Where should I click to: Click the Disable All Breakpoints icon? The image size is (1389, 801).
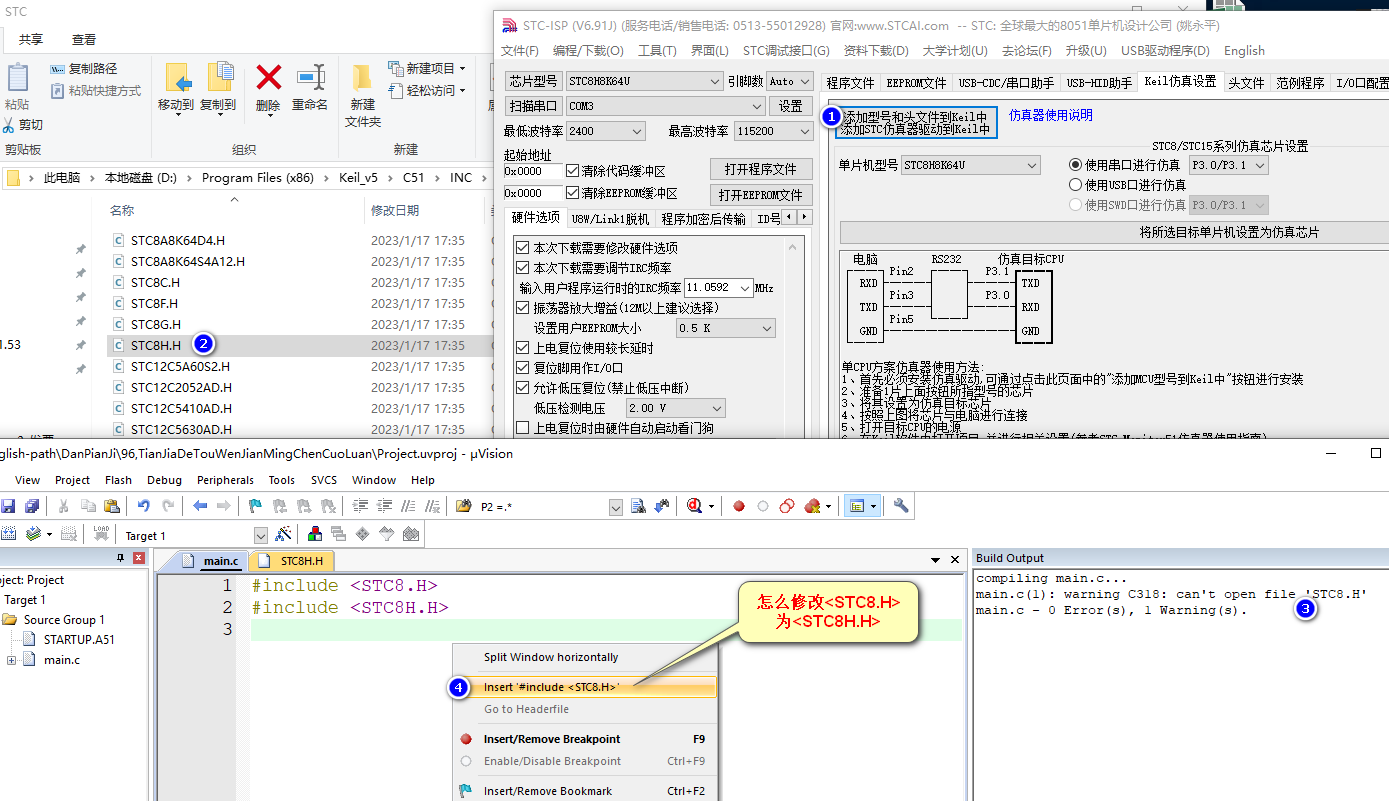(787, 506)
